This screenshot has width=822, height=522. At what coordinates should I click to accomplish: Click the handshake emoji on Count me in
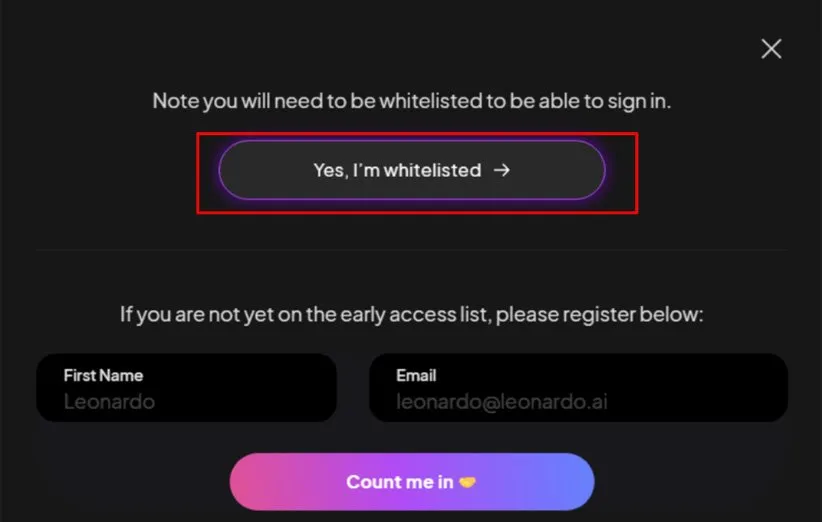point(467,482)
